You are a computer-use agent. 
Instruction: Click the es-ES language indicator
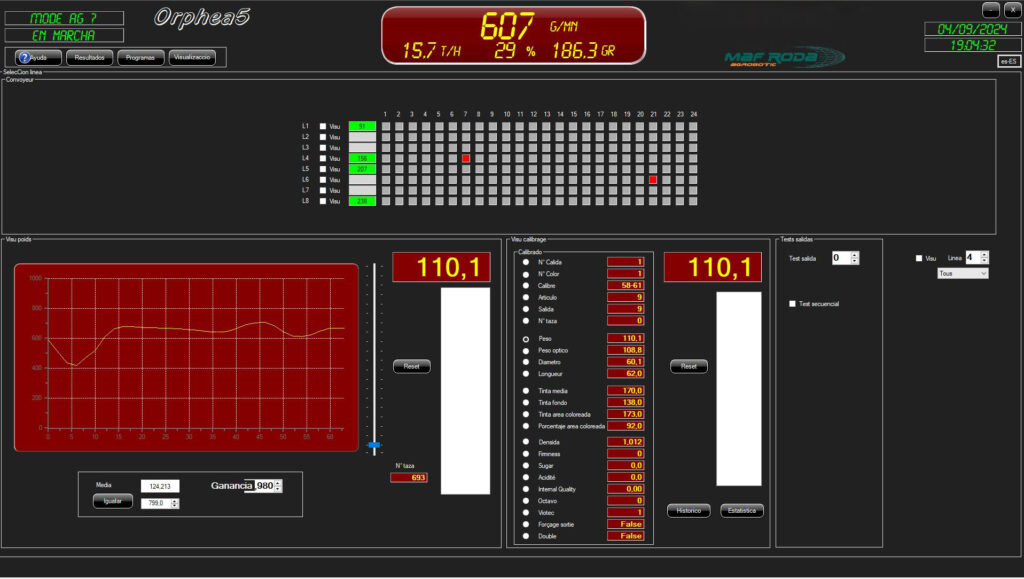coord(1009,62)
